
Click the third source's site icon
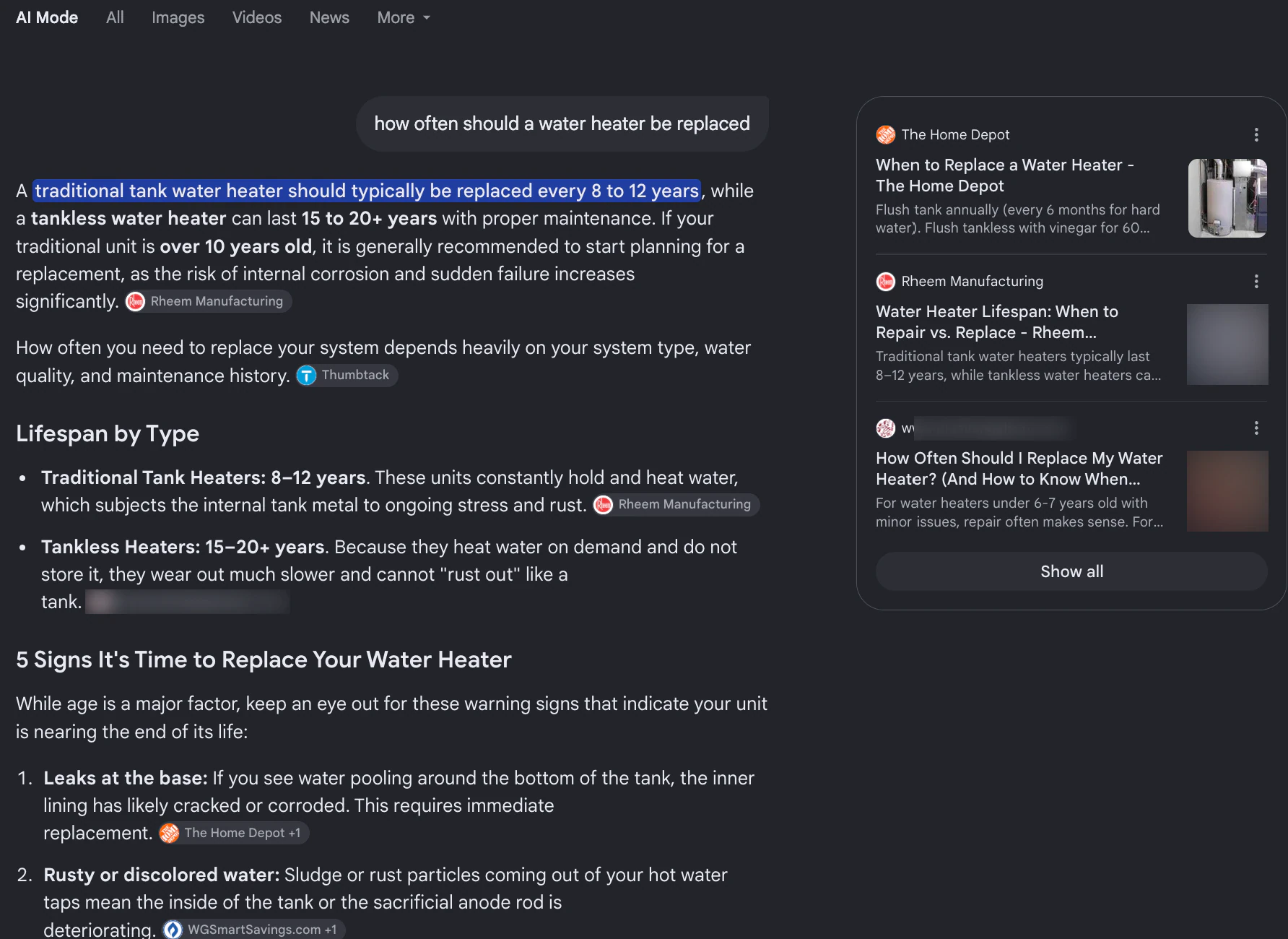tap(886, 428)
